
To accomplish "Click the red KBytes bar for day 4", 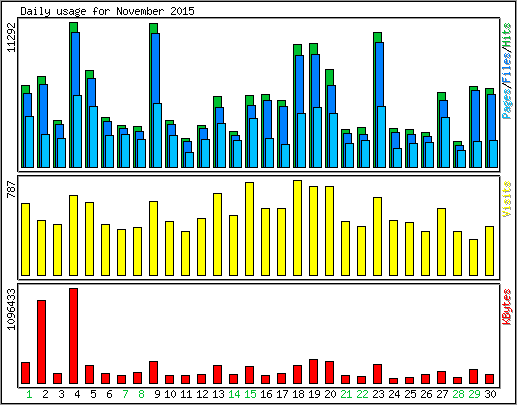I will [73, 336].
